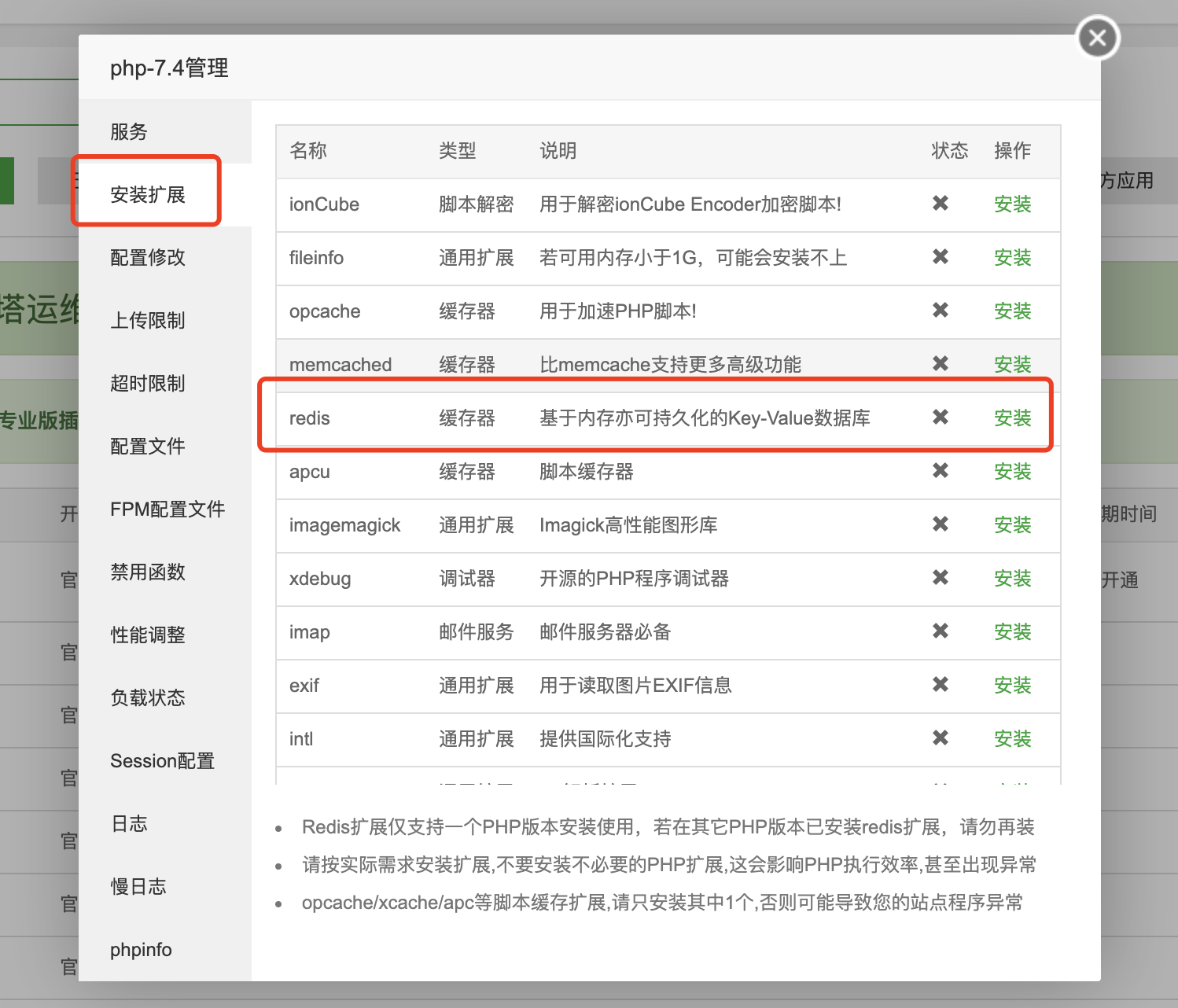The width and height of the screenshot is (1178, 1008).
Task: Install the memcached extension
Action: pos(1012,365)
